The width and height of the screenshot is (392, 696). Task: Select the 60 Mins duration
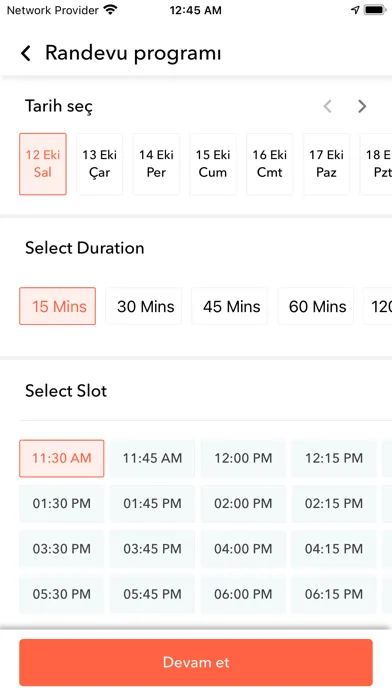(x=316, y=306)
